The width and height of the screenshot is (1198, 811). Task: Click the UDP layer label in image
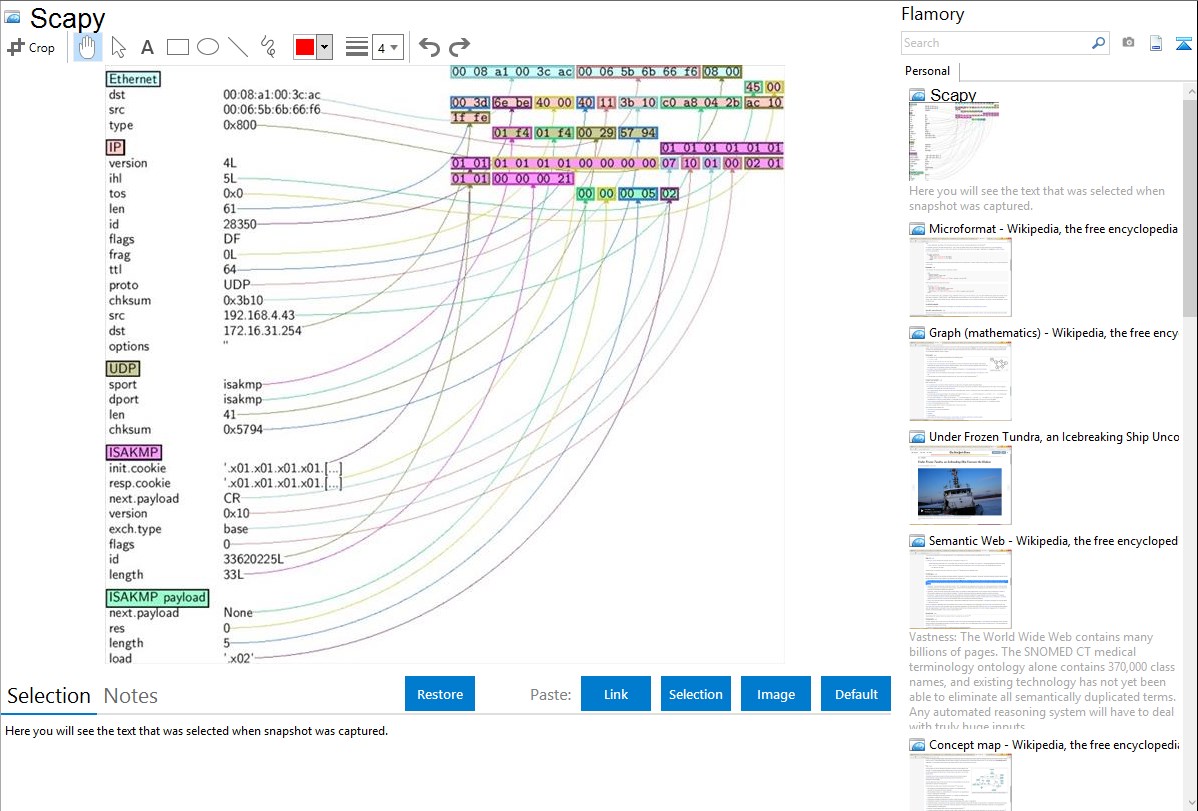[122, 368]
